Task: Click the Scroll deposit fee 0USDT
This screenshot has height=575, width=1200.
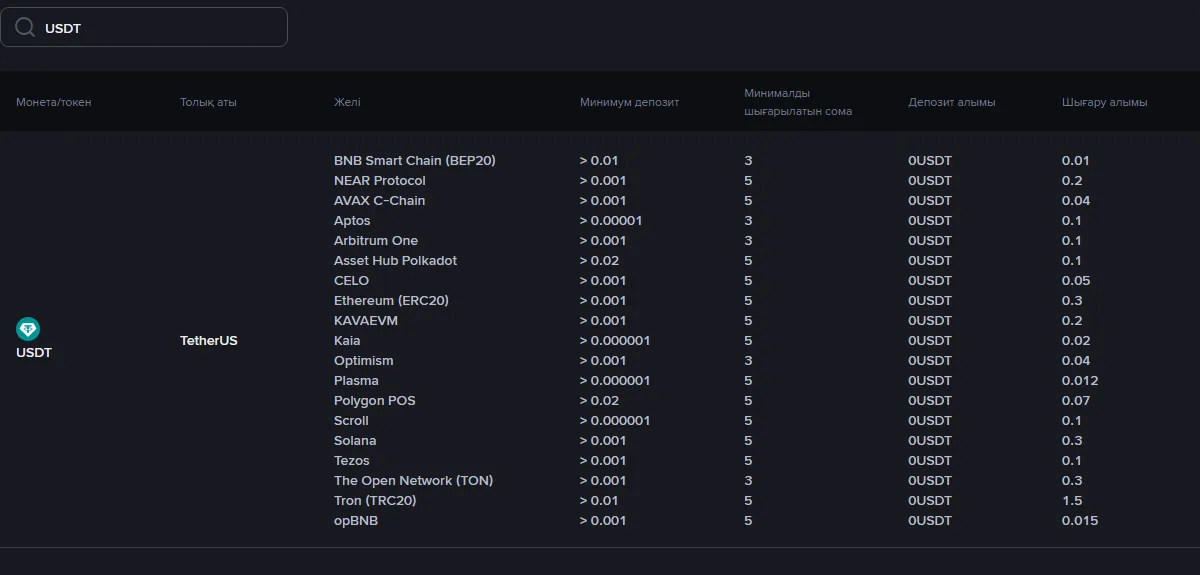Action: 930,420
